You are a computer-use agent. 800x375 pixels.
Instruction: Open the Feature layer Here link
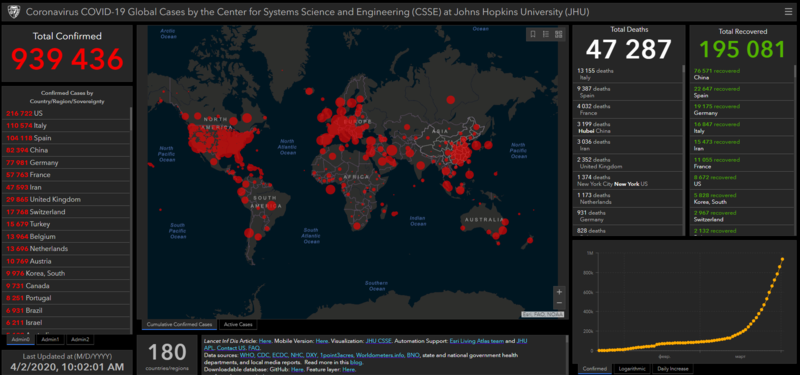(x=348, y=369)
